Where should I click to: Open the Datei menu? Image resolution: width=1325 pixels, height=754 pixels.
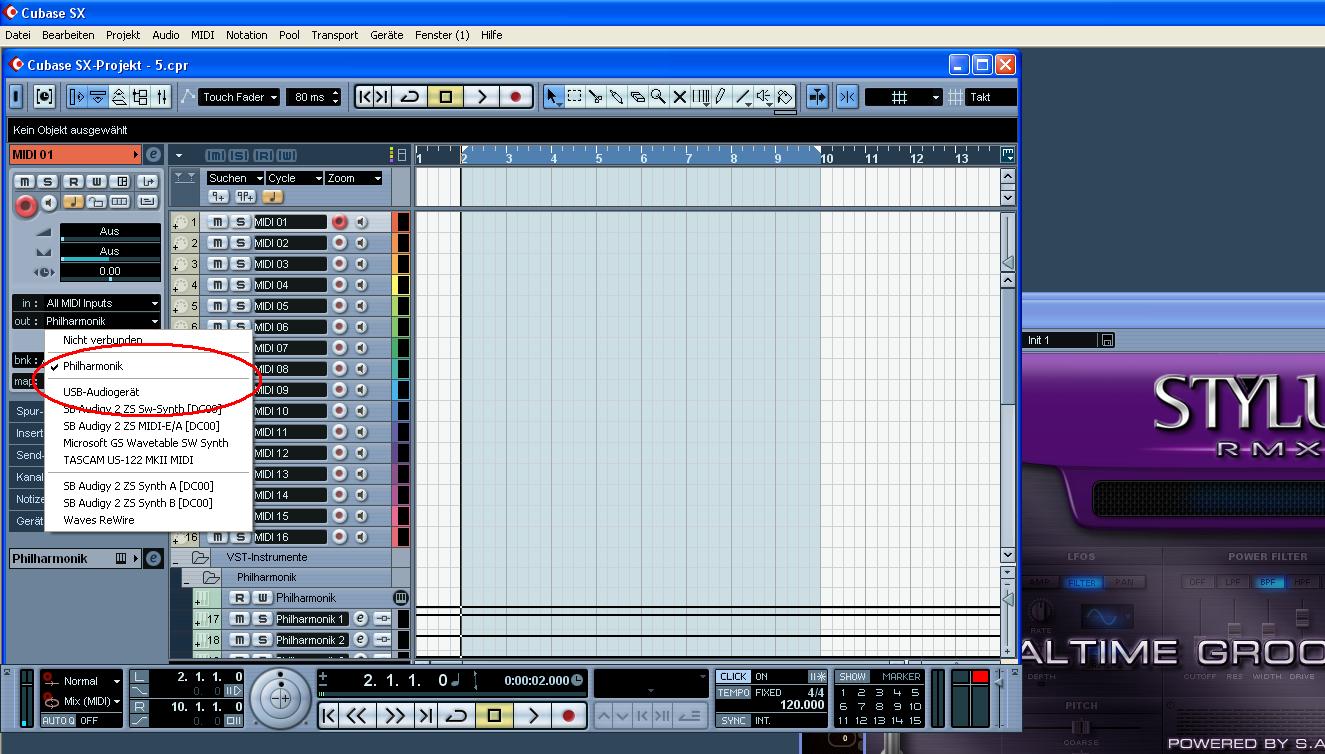point(18,35)
